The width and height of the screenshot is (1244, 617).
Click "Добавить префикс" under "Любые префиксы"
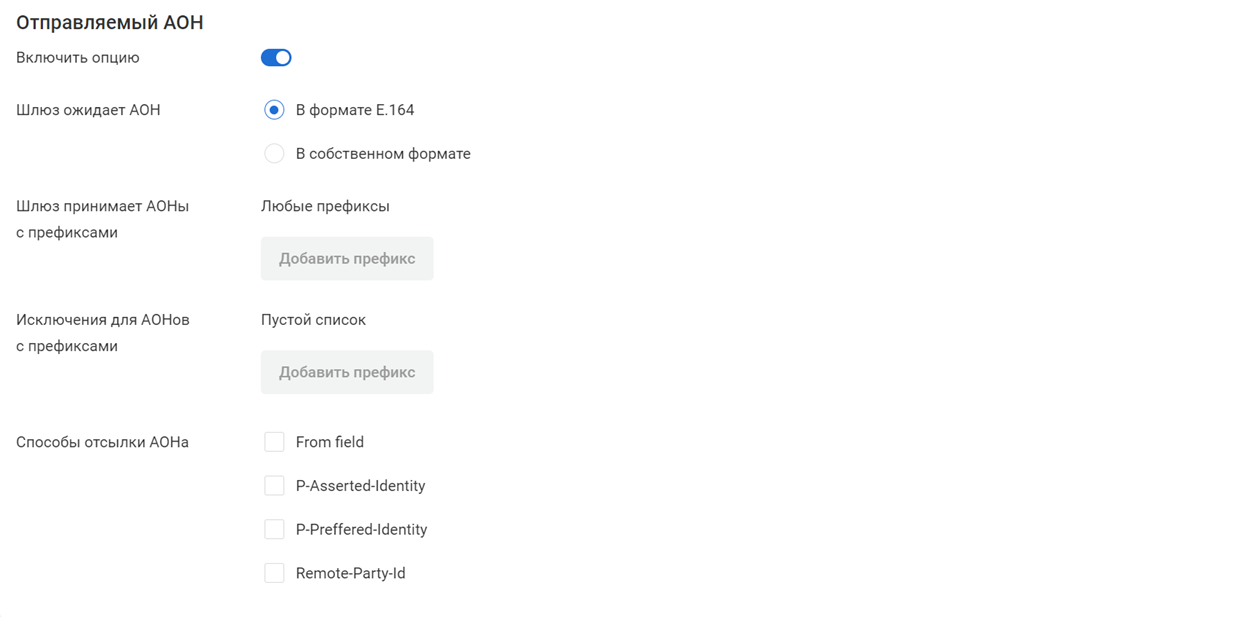[347, 259]
